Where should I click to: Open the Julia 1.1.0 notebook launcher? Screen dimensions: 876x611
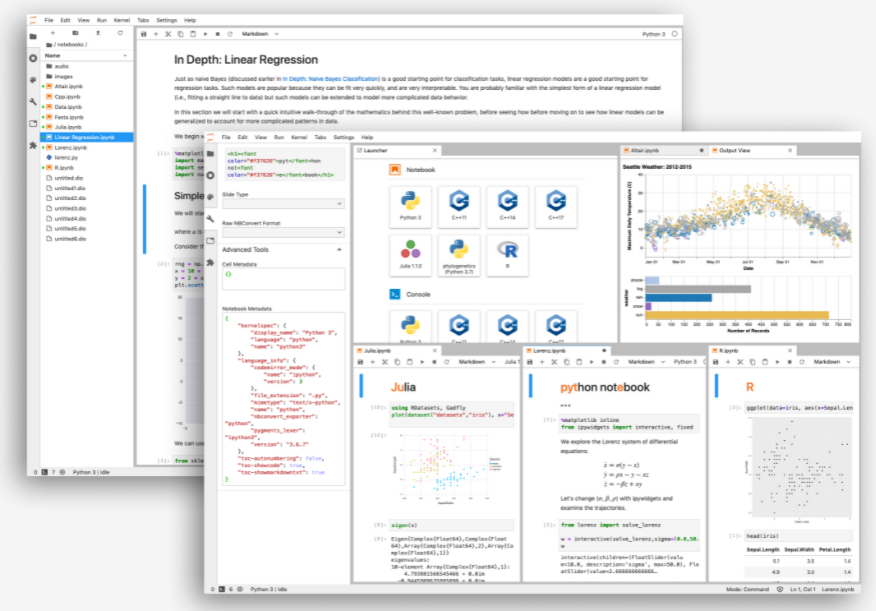(409, 252)
